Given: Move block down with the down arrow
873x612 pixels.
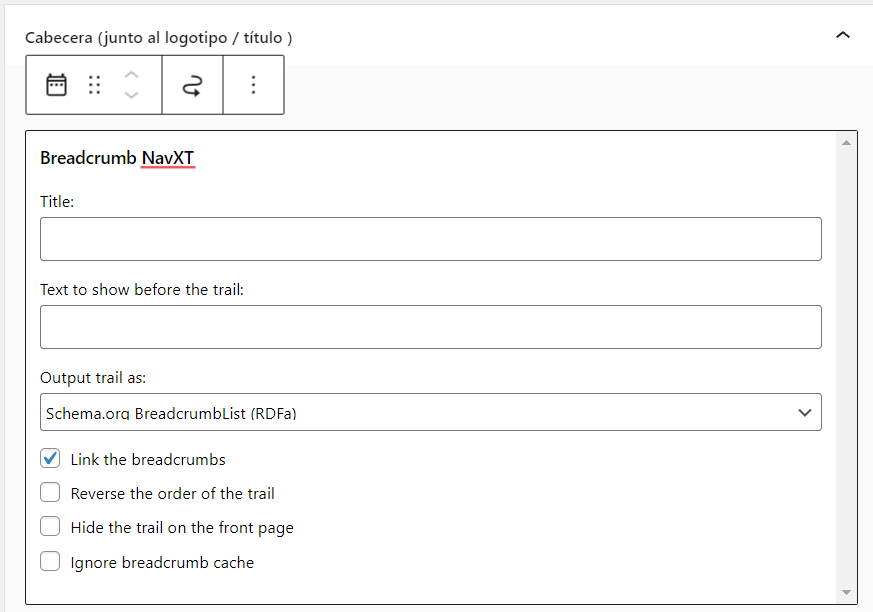Looking at the screenshot, I should [x=131, y=95].
